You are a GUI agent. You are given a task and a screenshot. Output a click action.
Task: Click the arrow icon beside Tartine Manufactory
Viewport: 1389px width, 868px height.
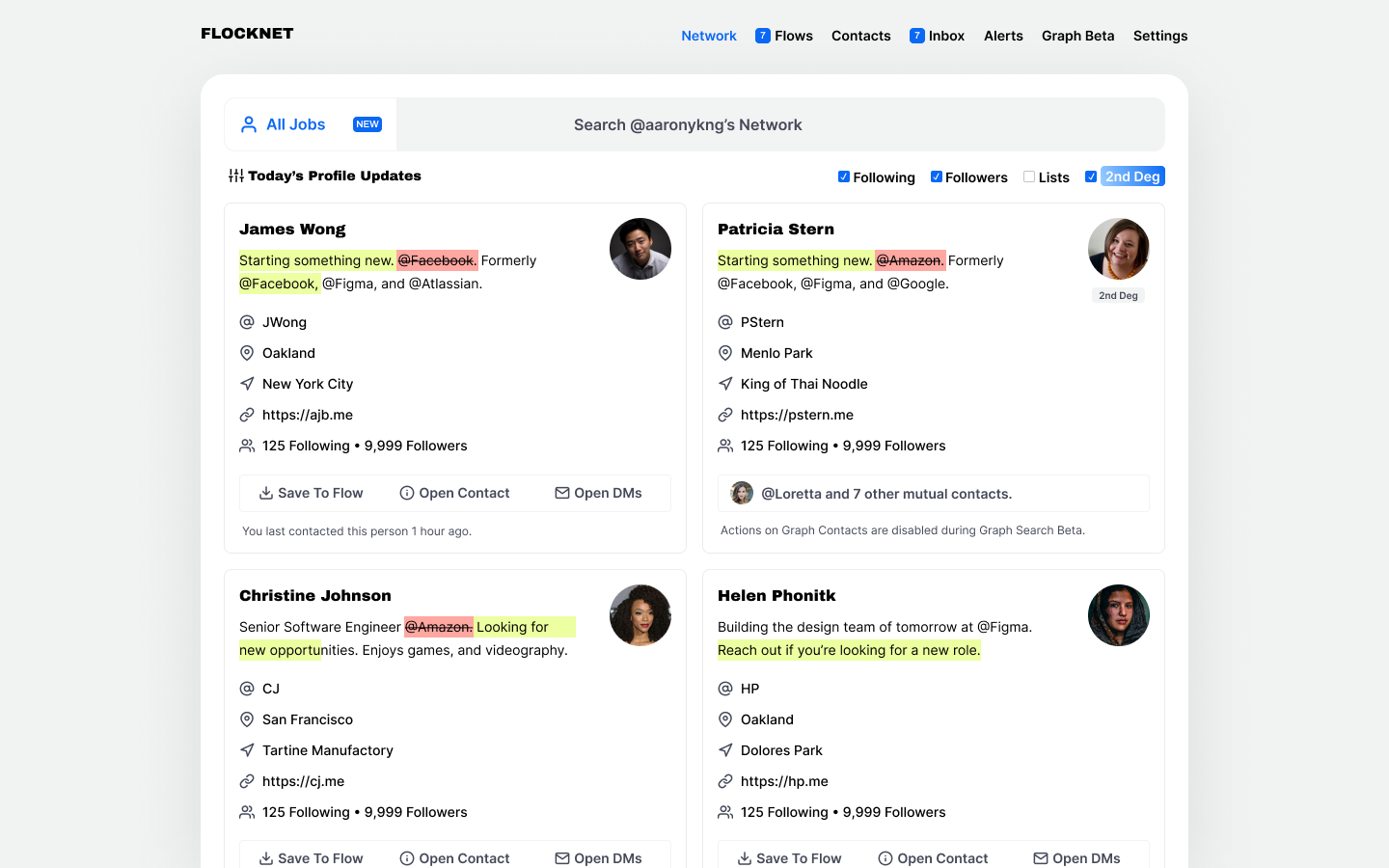pos(247,750)
